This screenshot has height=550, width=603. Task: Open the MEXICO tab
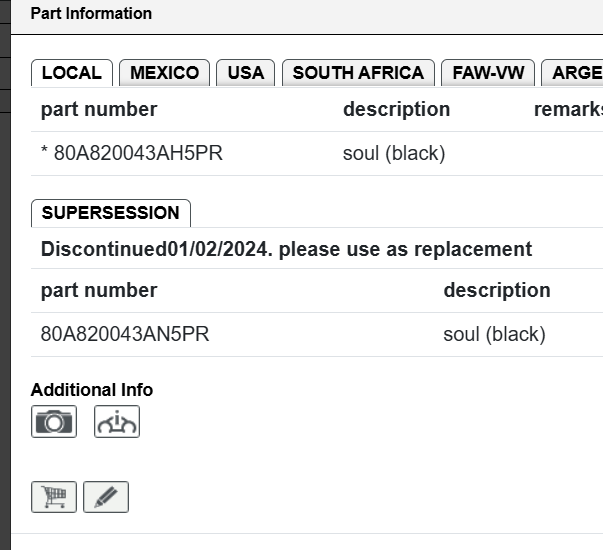(x=165, y=73)
